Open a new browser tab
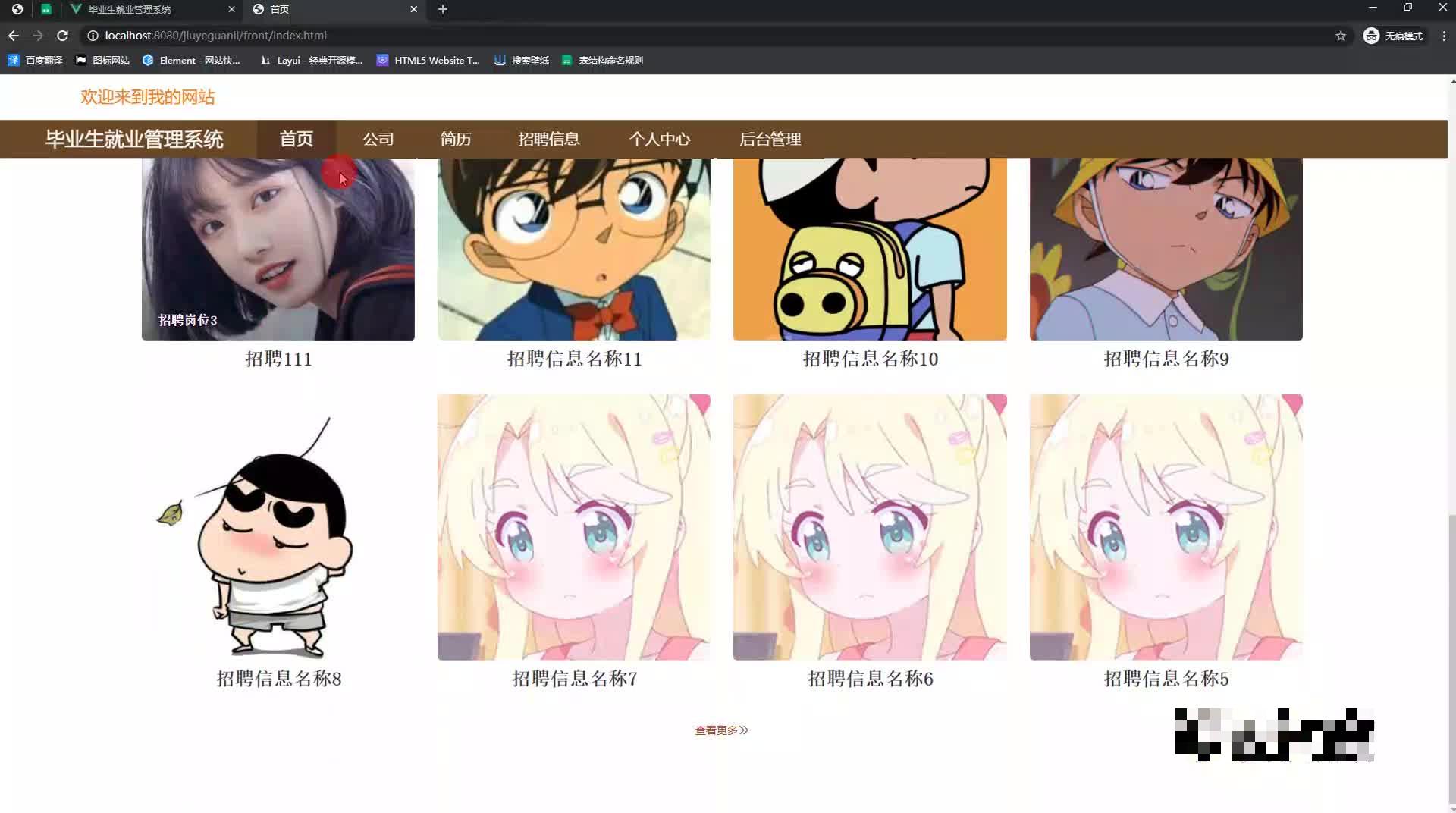 point(443,9)
